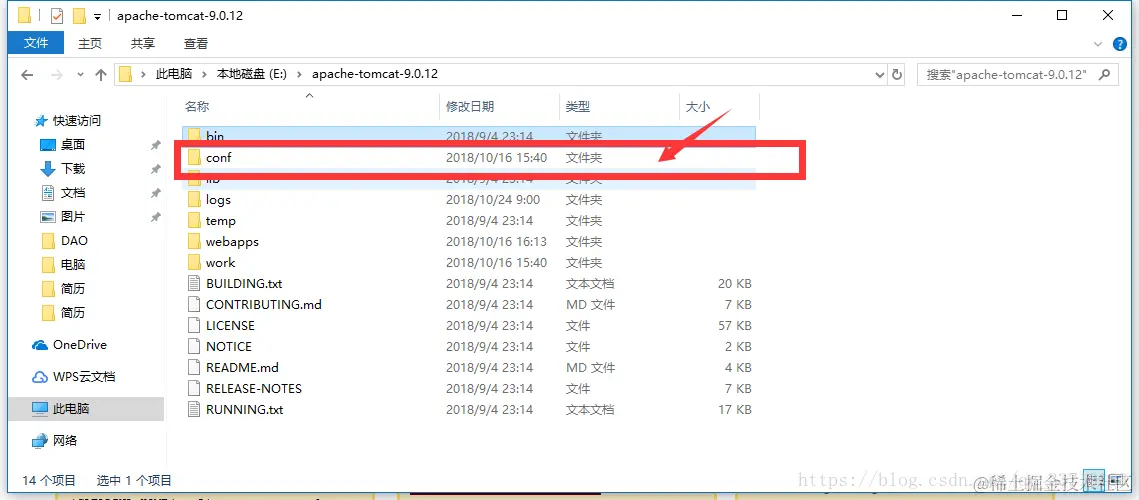Viewport: 1139px width, 500px height.
Task: Click the back navigation arrow
Action: click(27, 74)
